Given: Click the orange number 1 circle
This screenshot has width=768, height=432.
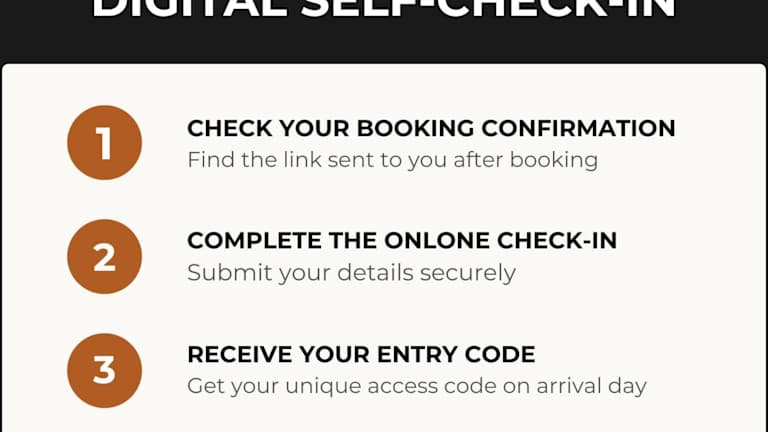Looking at the screenshot, I should point(104,144).
